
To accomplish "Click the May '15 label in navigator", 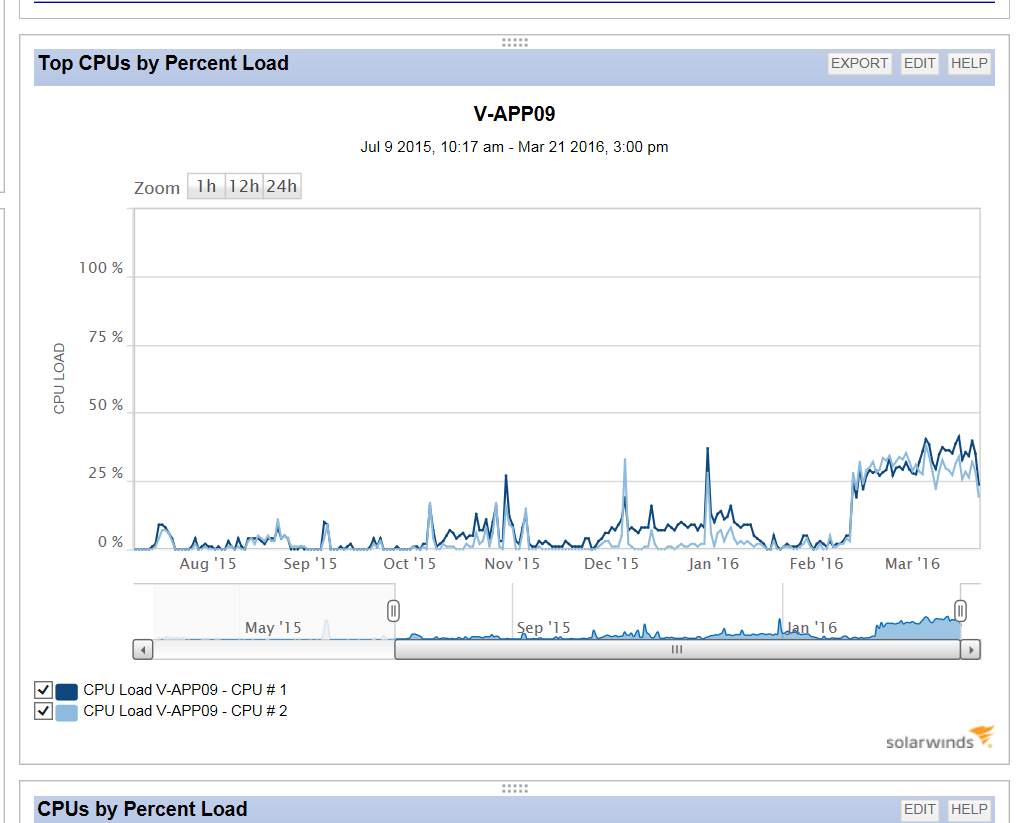I will pyautogui.click(x=273, y=628).
